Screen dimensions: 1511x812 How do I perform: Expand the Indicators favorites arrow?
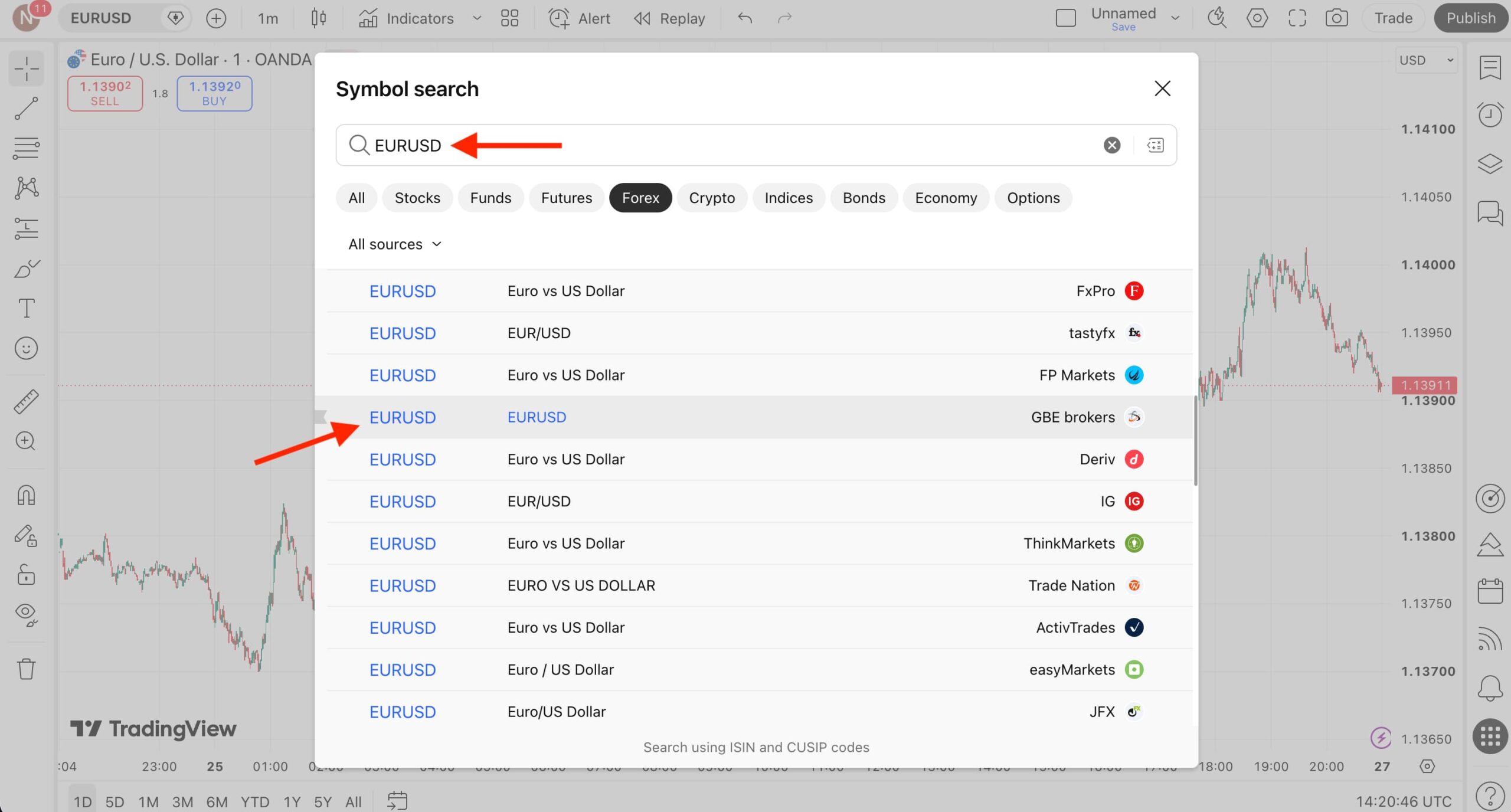pyautogui.click(x=477, y=18)
